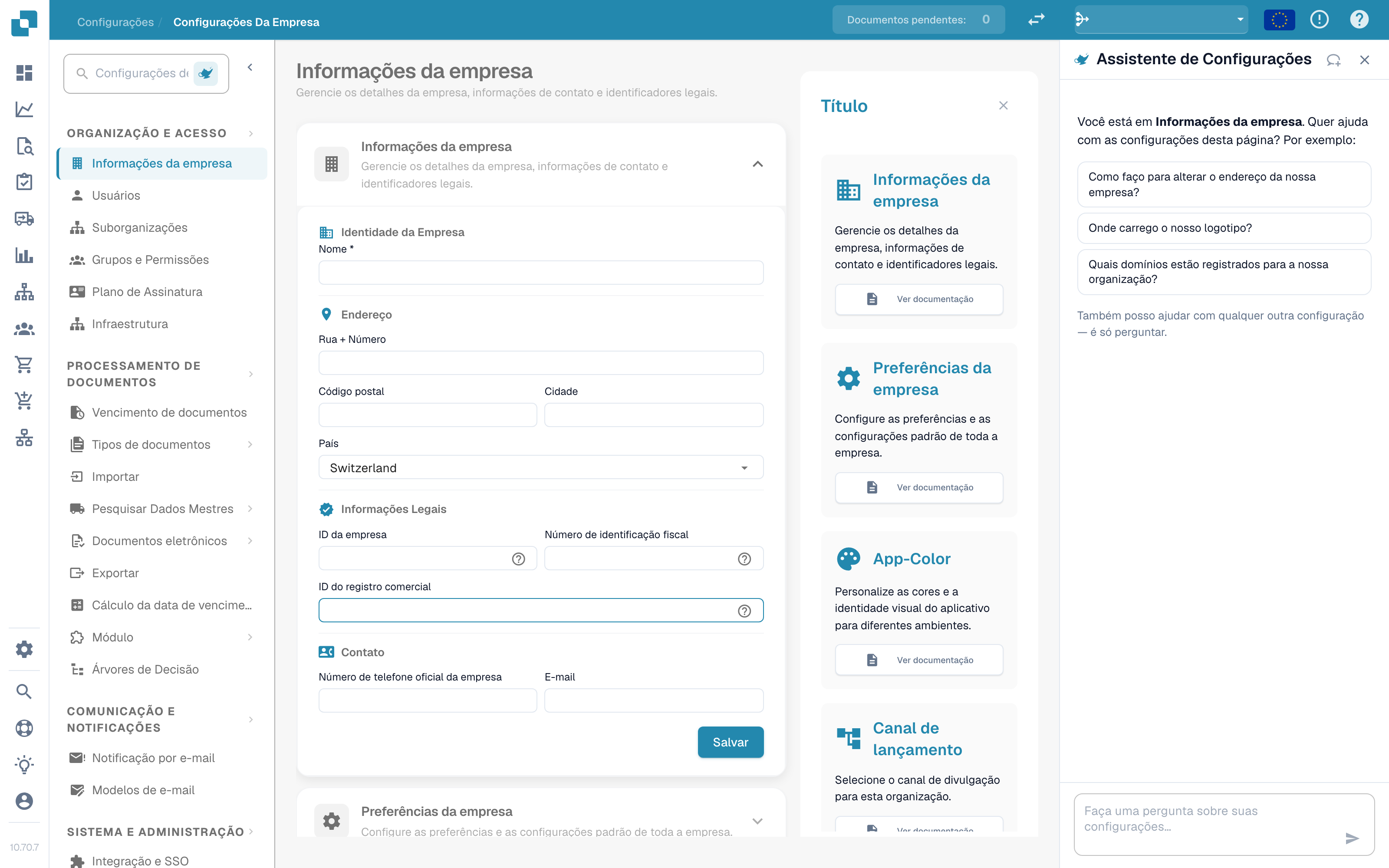Send the assistant question
This screenshot has width=1389, height=868.
click(x=1352, y=838)
